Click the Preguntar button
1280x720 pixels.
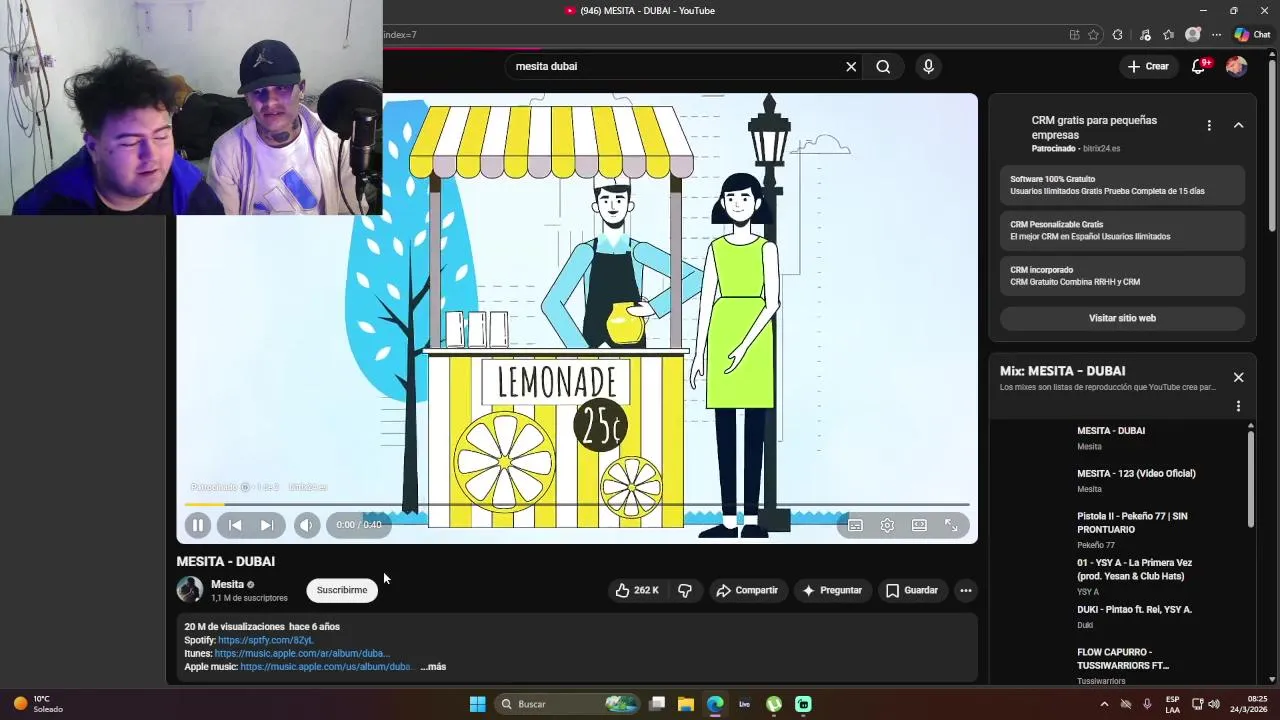(x=832, y=590)
